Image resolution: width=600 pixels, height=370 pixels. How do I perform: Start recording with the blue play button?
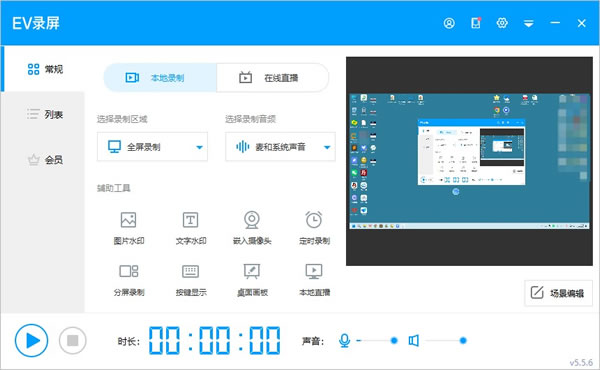(31, 340)
